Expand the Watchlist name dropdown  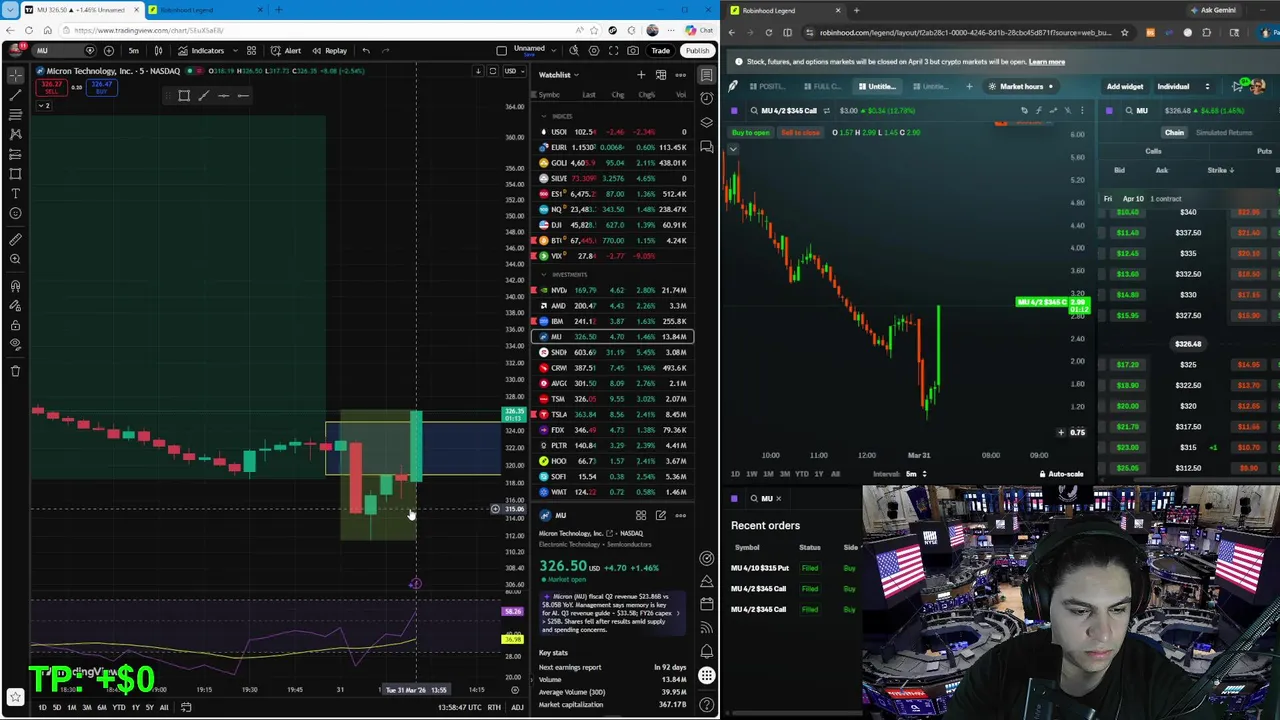(x=558, y=75)
